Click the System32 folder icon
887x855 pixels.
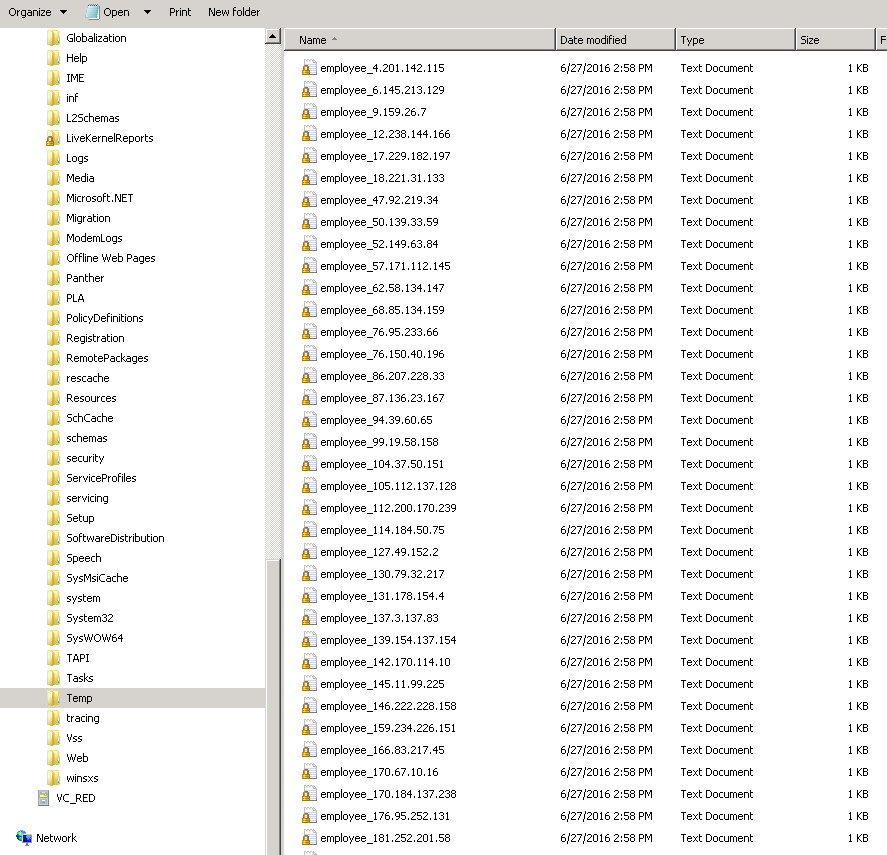pyautogui.click(x=53, y=618)
